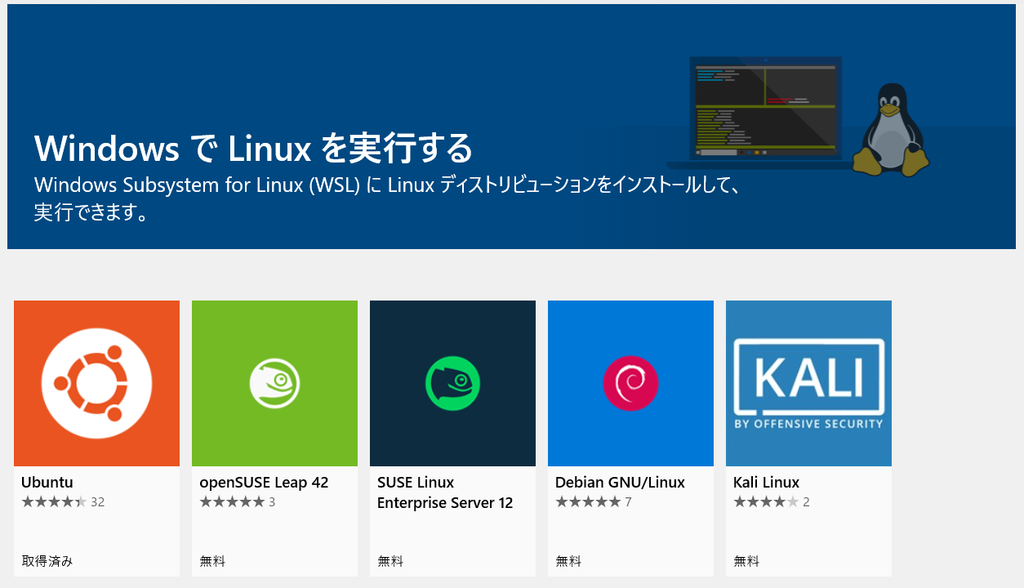Image resolution: width=1024 pixels, height=588 pixels.
Task: Click the Kali Linux title
Action: click(766, 482)
